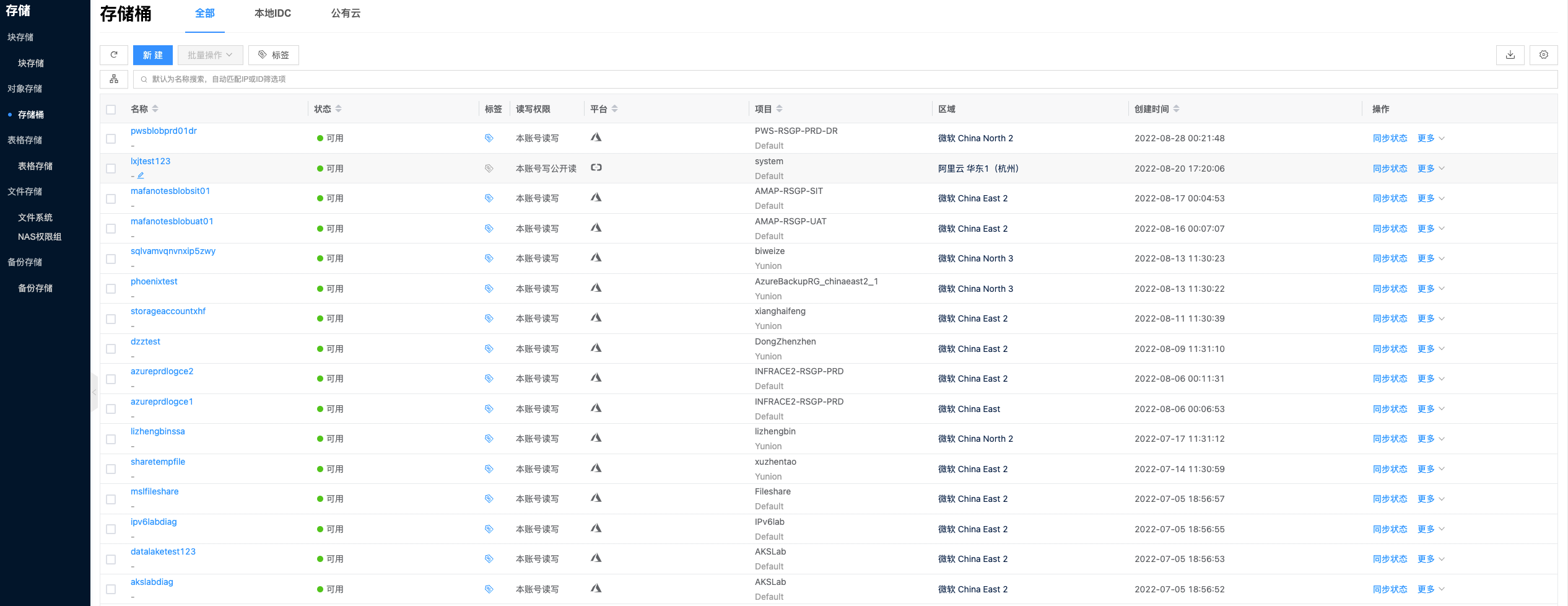The height and width of the screenshot is (606, 1568).
Task: Expand 更多 menu for mafanotesblobuat01
Action: click(x=1431, y=229)
